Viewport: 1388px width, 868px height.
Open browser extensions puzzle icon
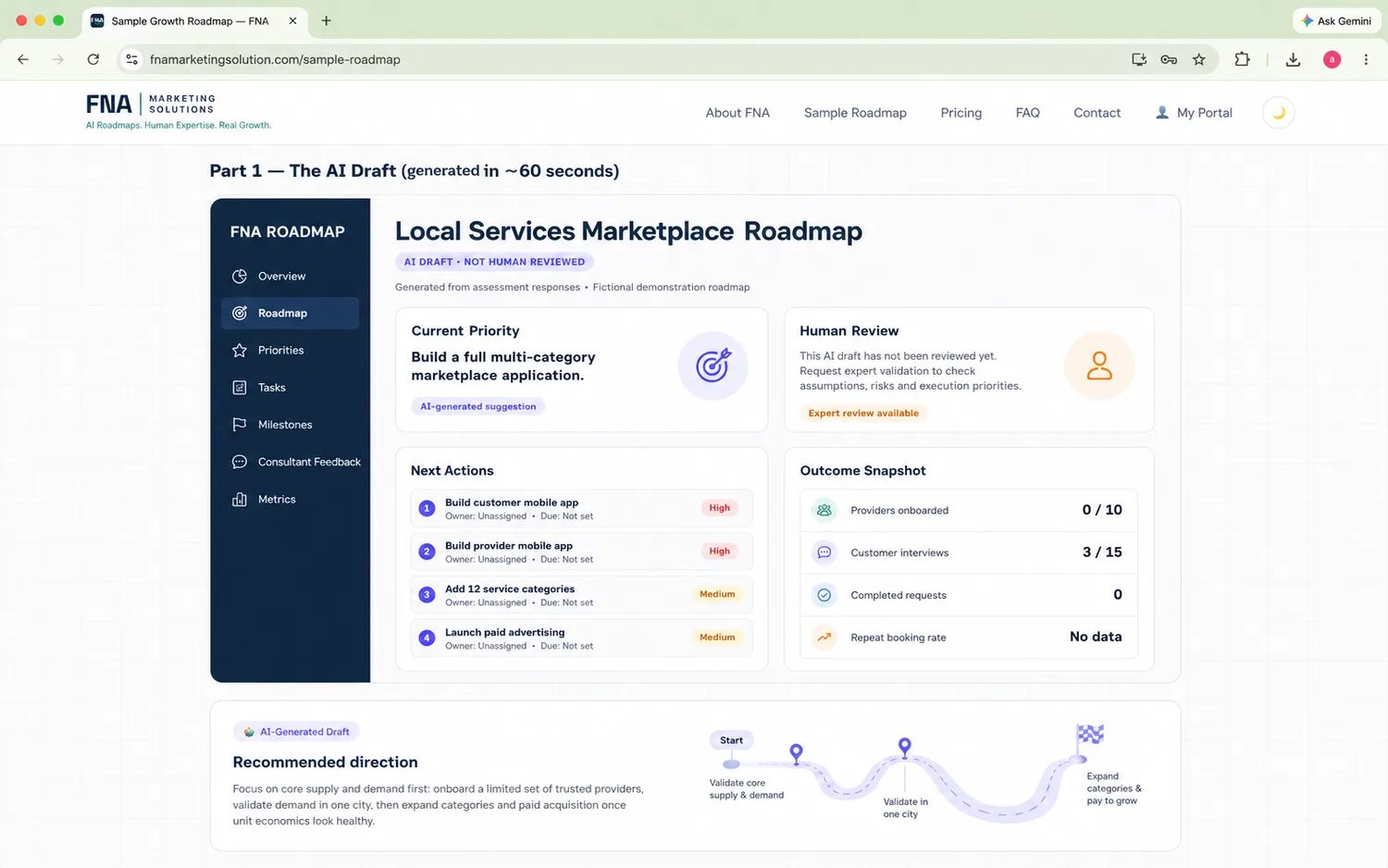1242,59
